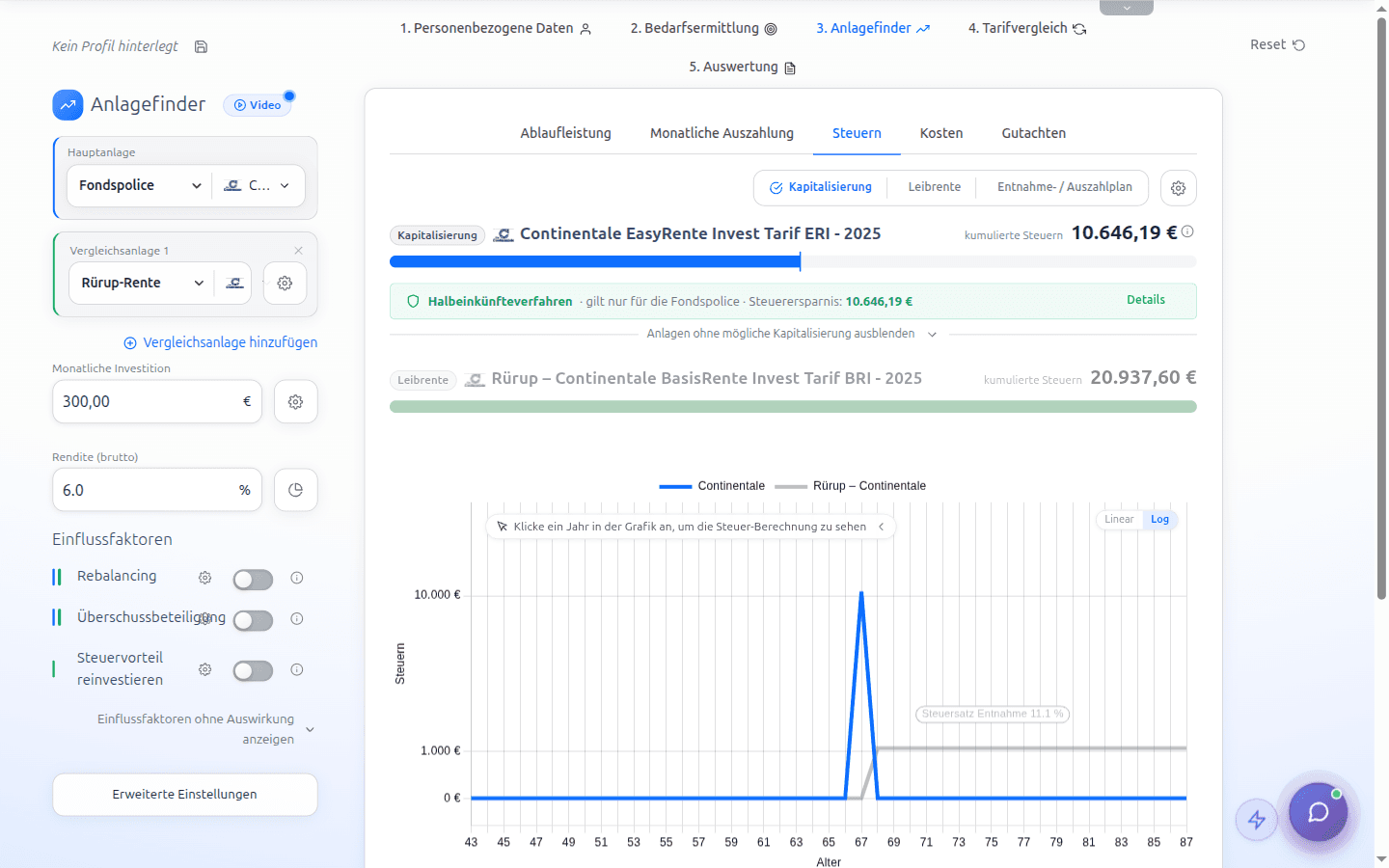Open settings gear for Rürup-Rente Vergleichsanlage

(285, 284)
